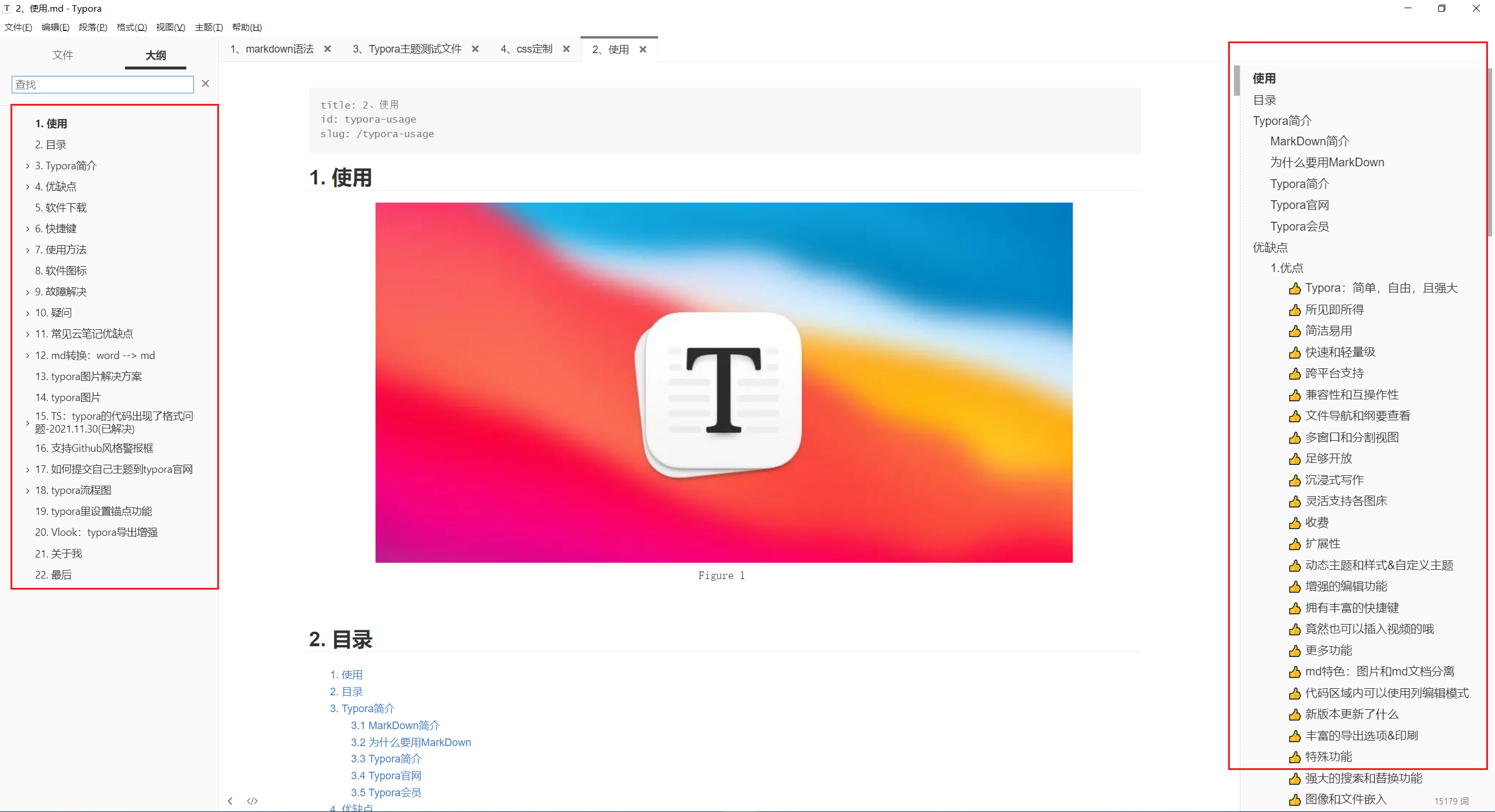Viewport: 1495px width, 812px height.
Task: Clear the outline search box
Action: pos(206,84)
